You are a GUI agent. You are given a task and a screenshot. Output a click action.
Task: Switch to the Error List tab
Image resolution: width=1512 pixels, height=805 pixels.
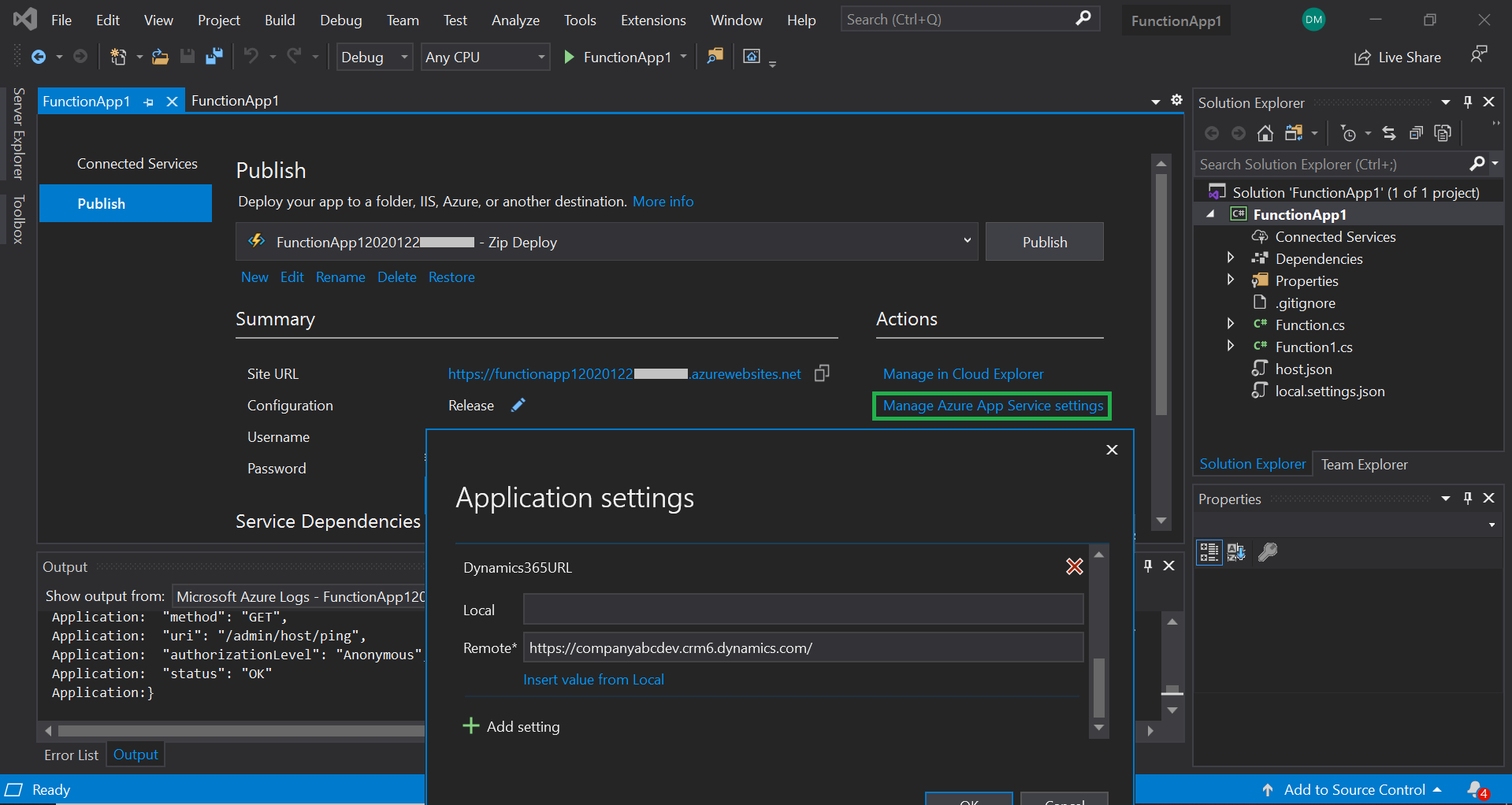(71, 755)
